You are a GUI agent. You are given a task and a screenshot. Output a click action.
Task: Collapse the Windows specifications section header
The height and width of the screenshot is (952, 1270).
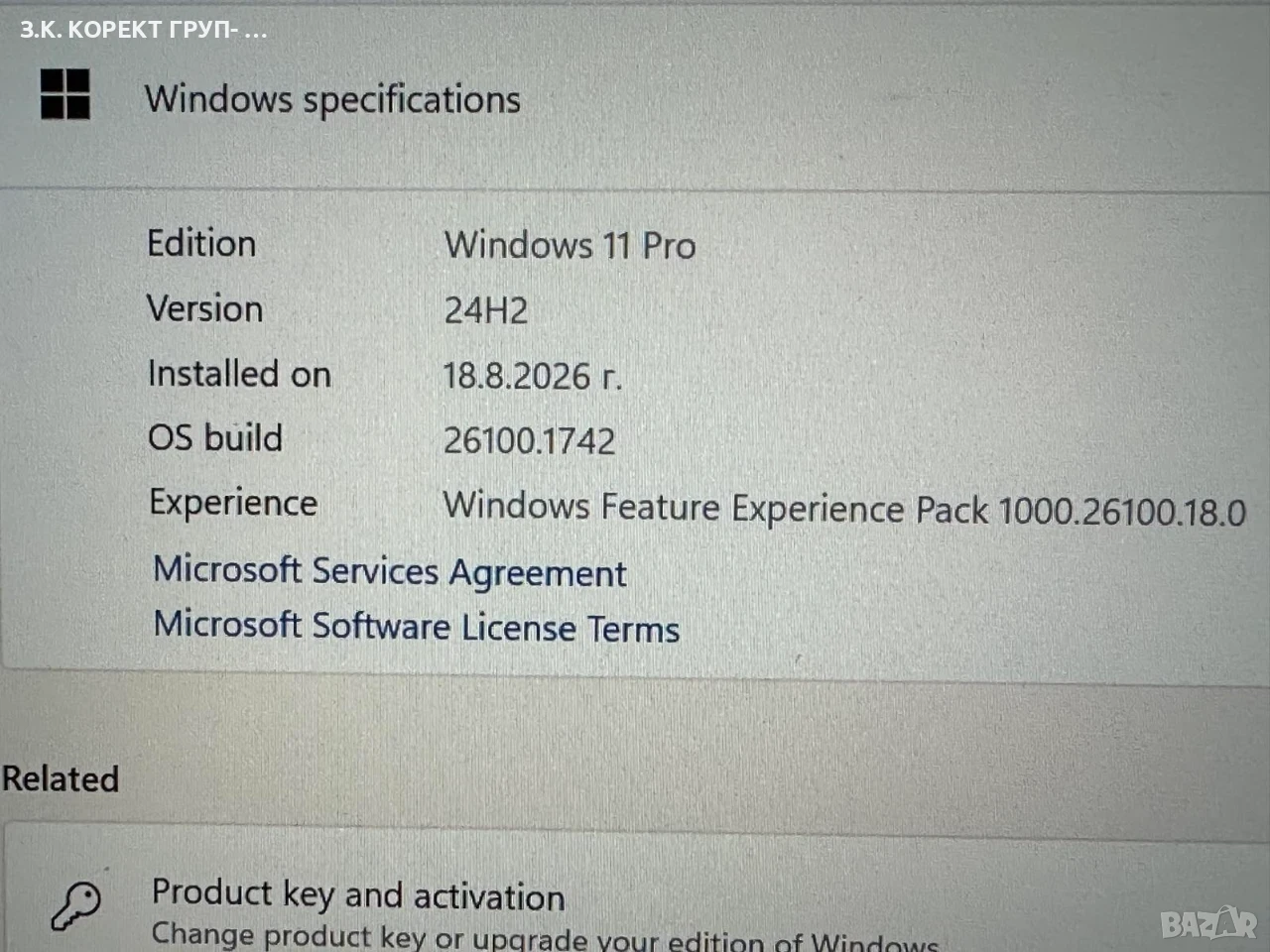click(635, 99)
